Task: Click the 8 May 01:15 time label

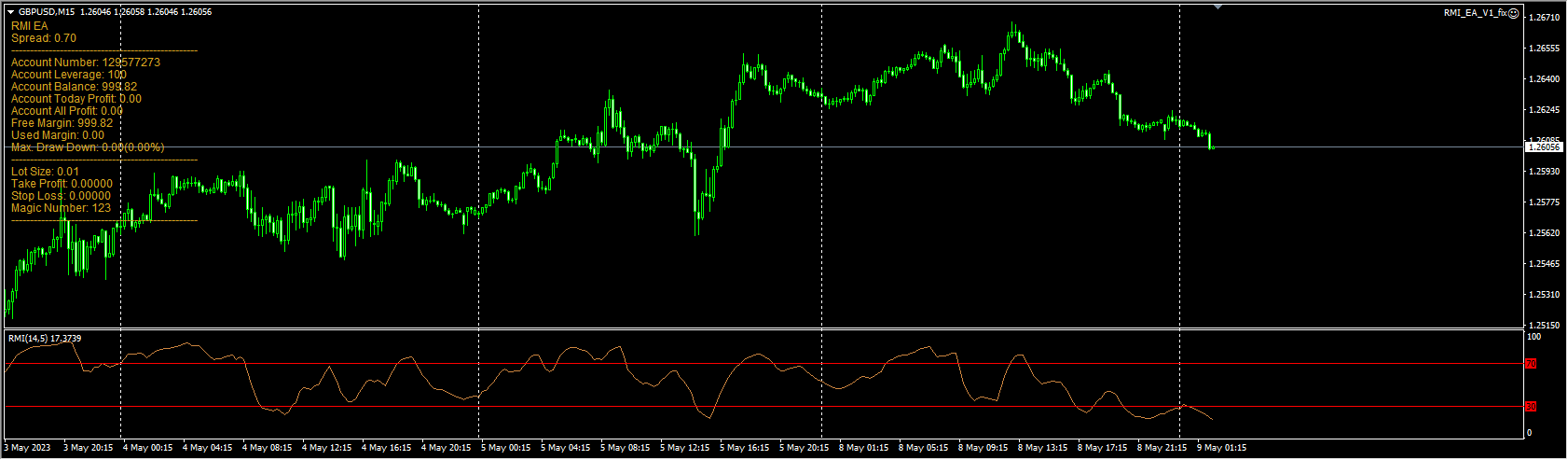Action: tap(863, 448)
